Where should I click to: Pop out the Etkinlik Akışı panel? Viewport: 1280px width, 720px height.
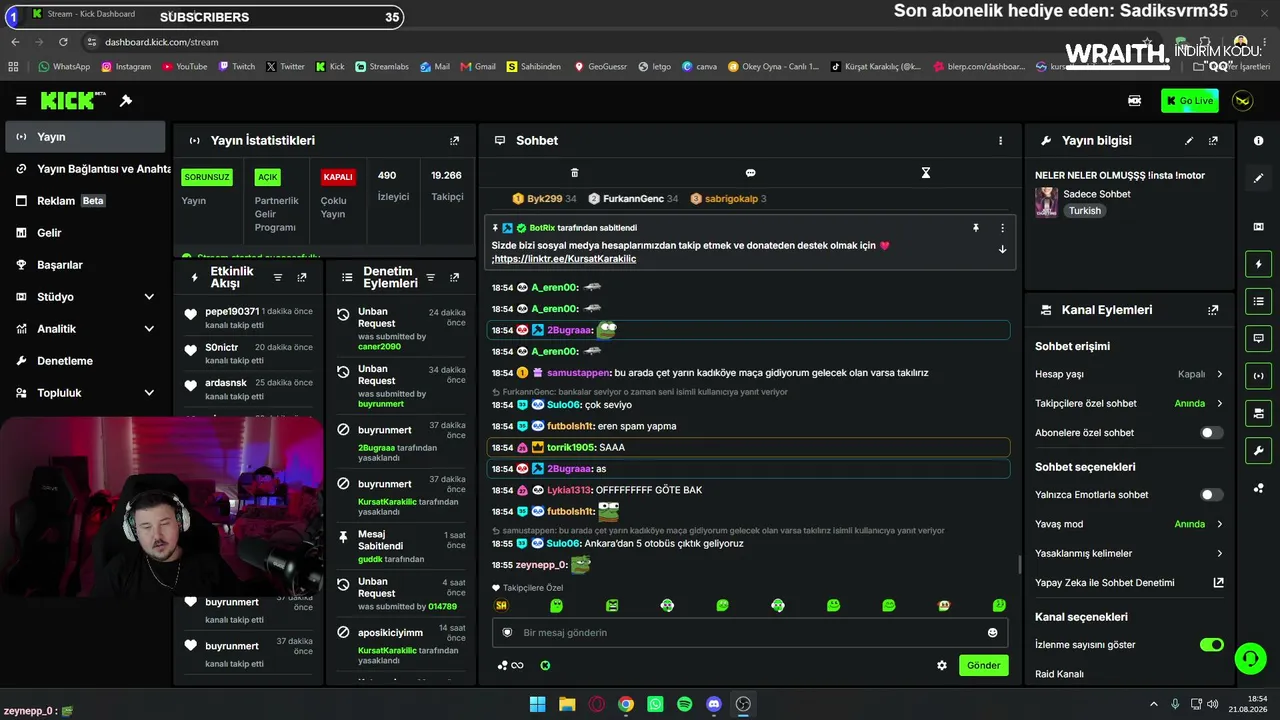(302, 278)
